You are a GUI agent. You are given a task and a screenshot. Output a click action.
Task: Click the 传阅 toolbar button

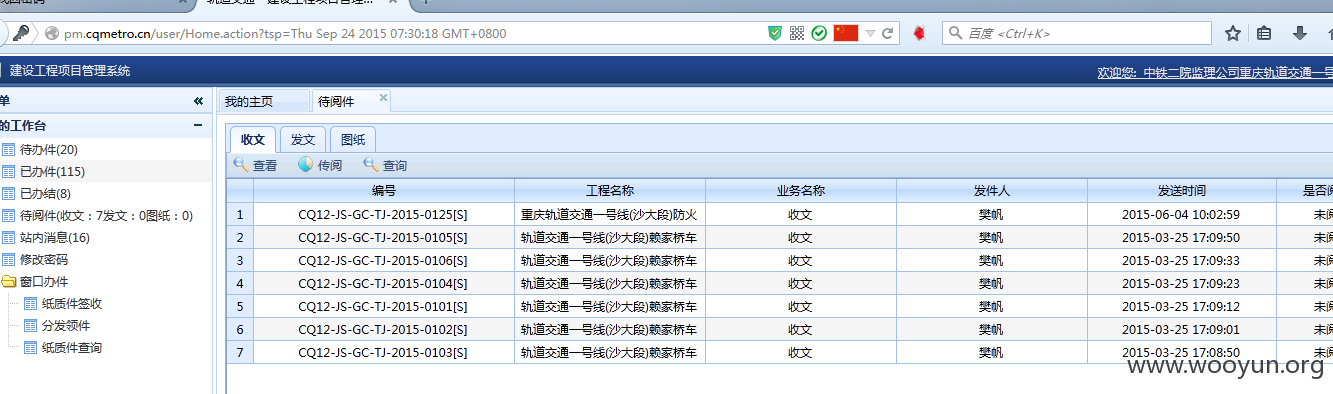320,165
